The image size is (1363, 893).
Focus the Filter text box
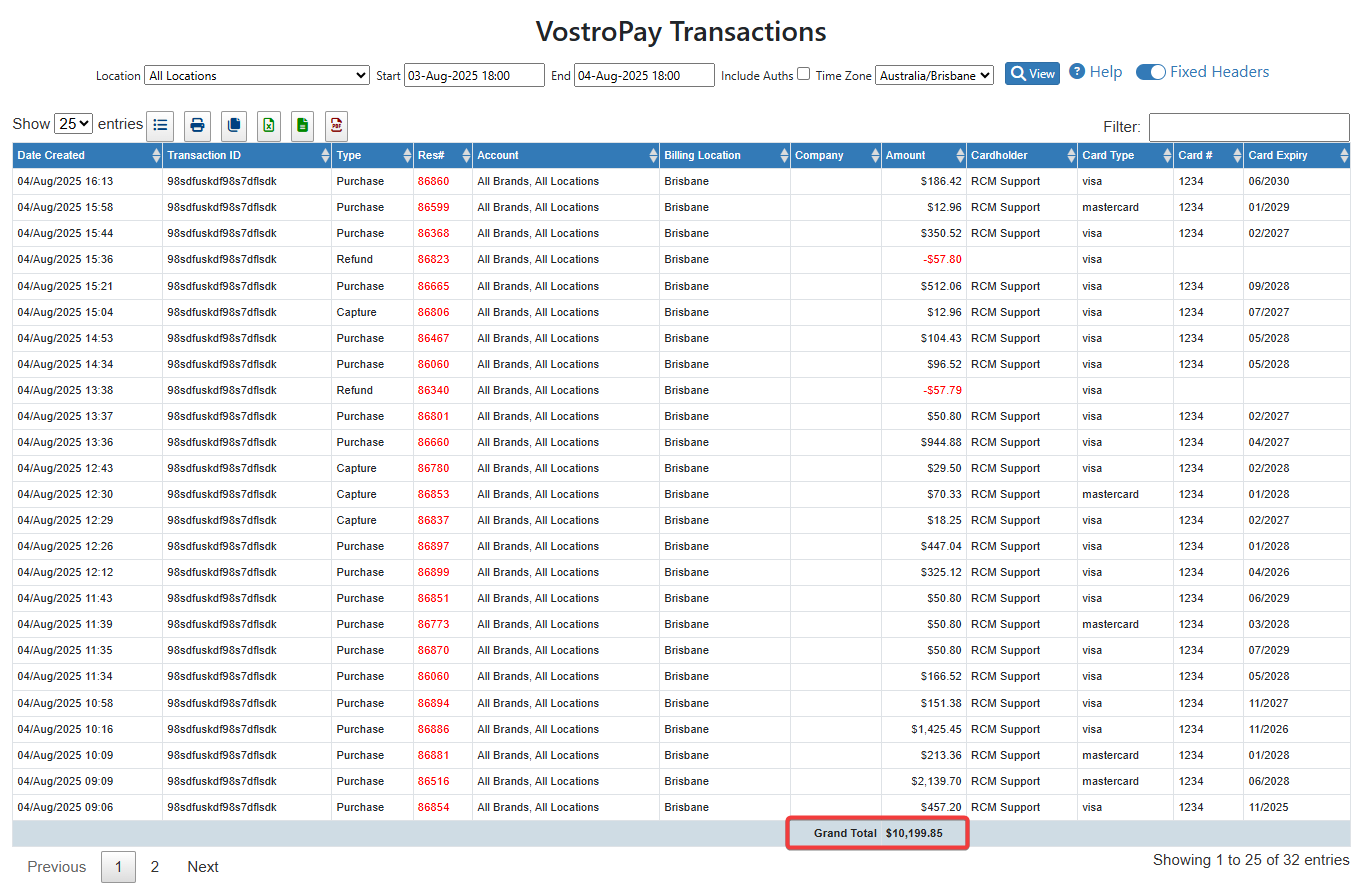tap(1249, 127)
